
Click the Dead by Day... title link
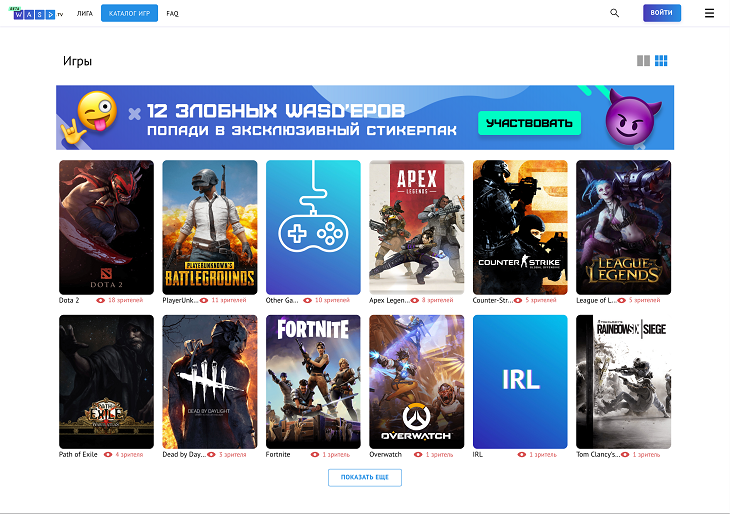coord(184,454)
